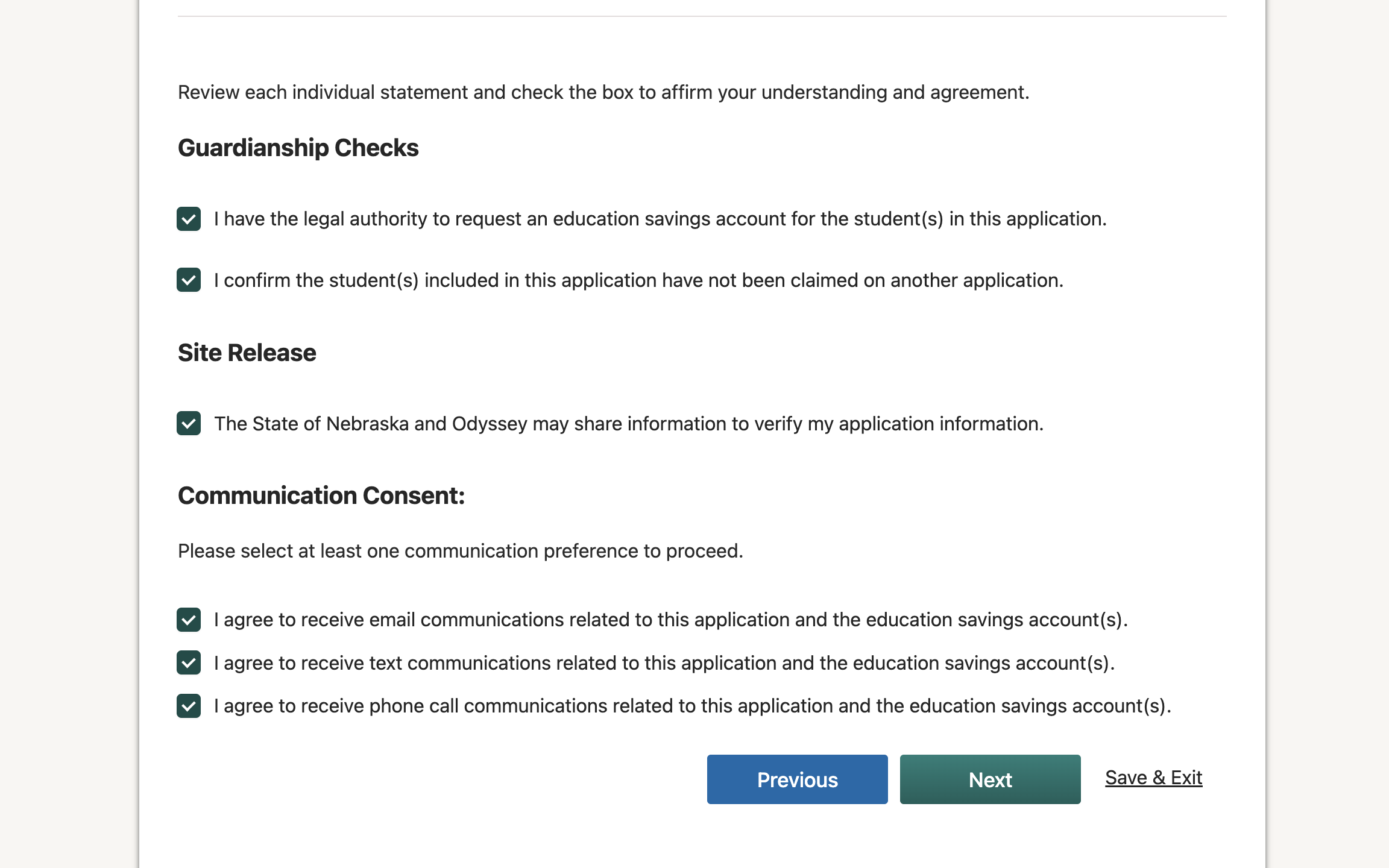Disable the email communications consent checkbox
This screenshot has height=868, width=1389.
[x=189, y=620]
